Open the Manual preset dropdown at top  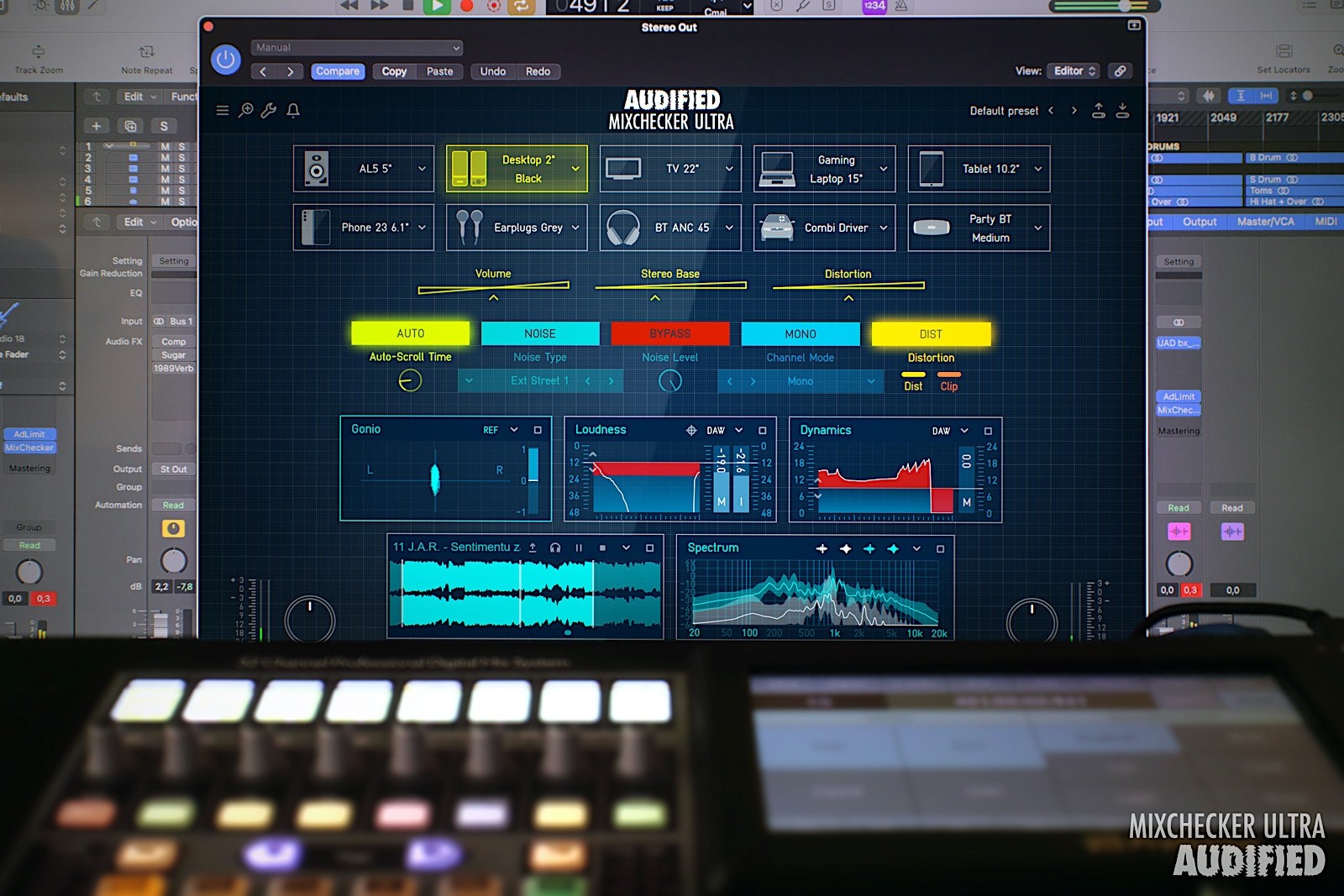coord(357,48)
